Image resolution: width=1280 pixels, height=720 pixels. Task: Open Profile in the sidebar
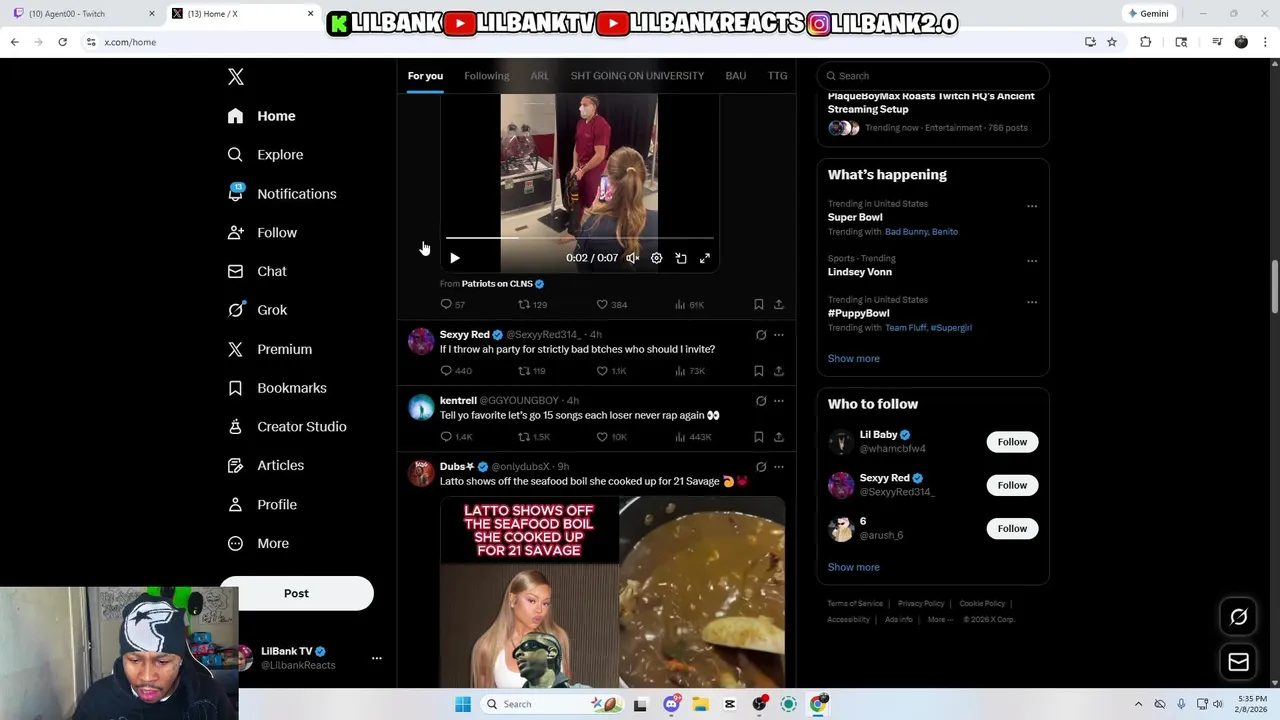point(262,505)
